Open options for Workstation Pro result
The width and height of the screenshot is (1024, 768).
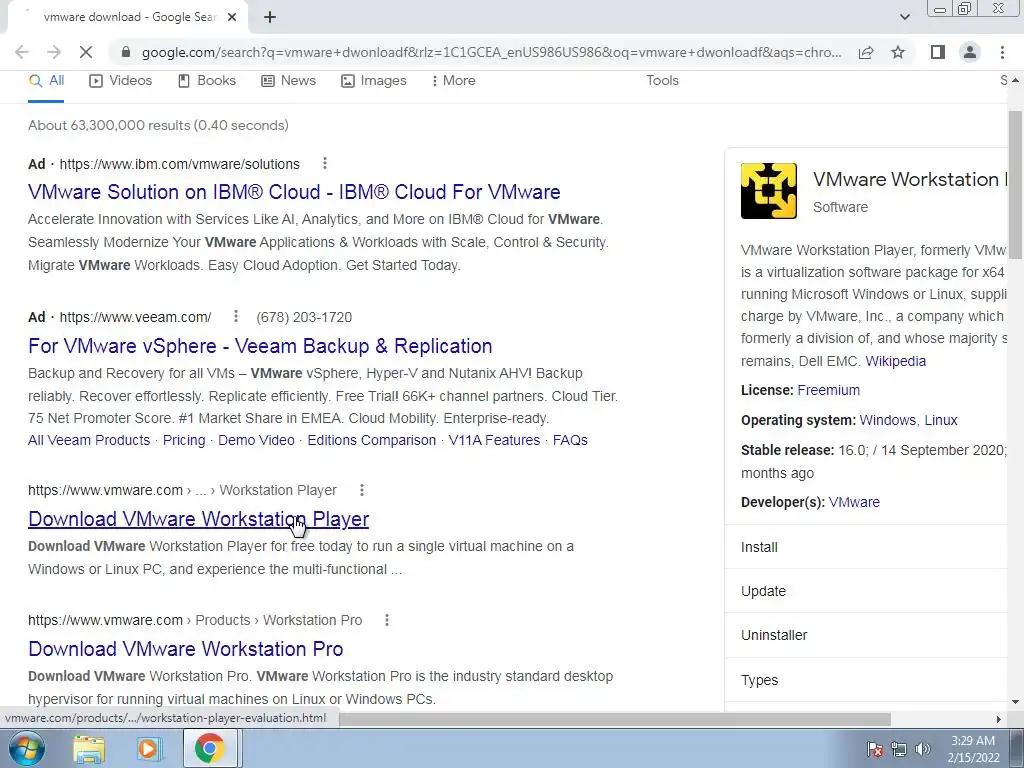tap(387, 620)
